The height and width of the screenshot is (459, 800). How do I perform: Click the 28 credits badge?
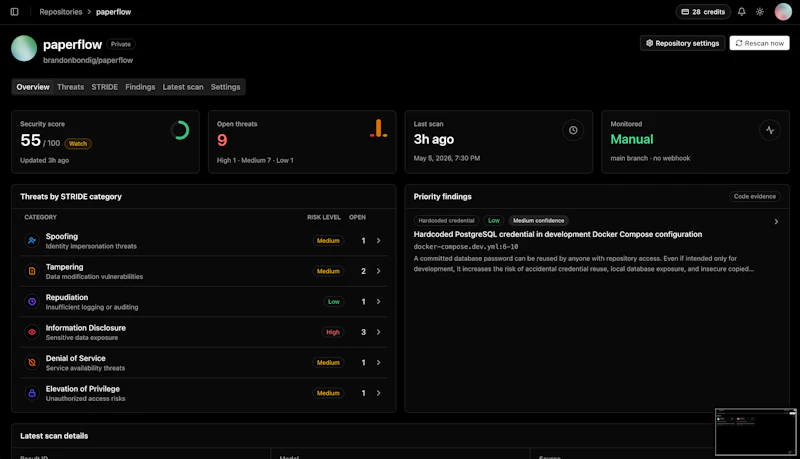[703, 12]
